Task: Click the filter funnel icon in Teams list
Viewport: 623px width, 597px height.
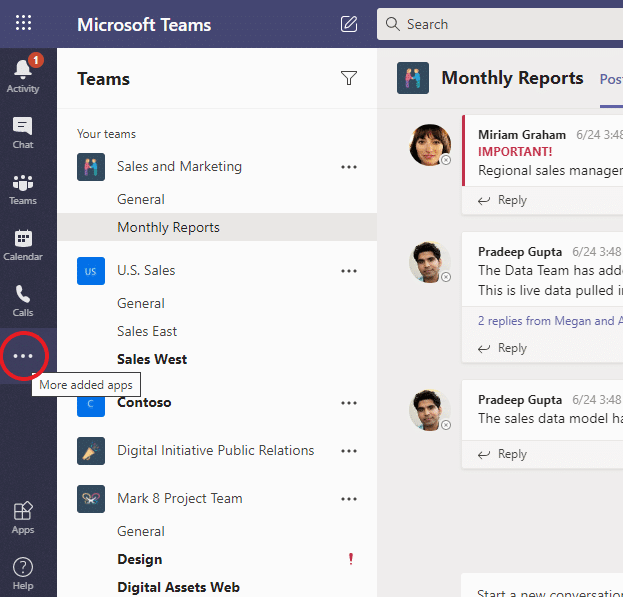Action: [349, 78]
